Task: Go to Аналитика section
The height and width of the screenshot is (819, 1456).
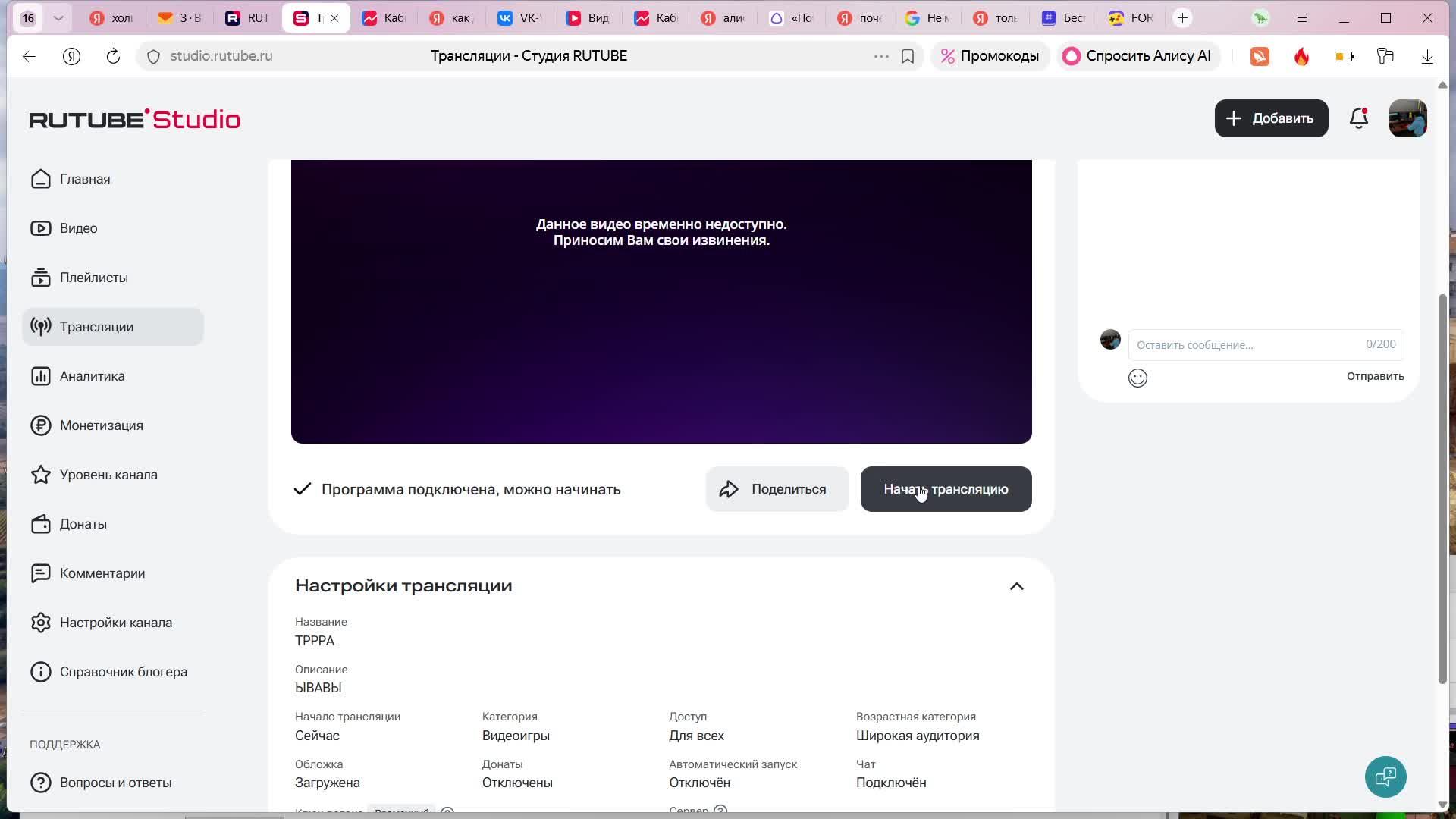Action: (x=92, y=376)
